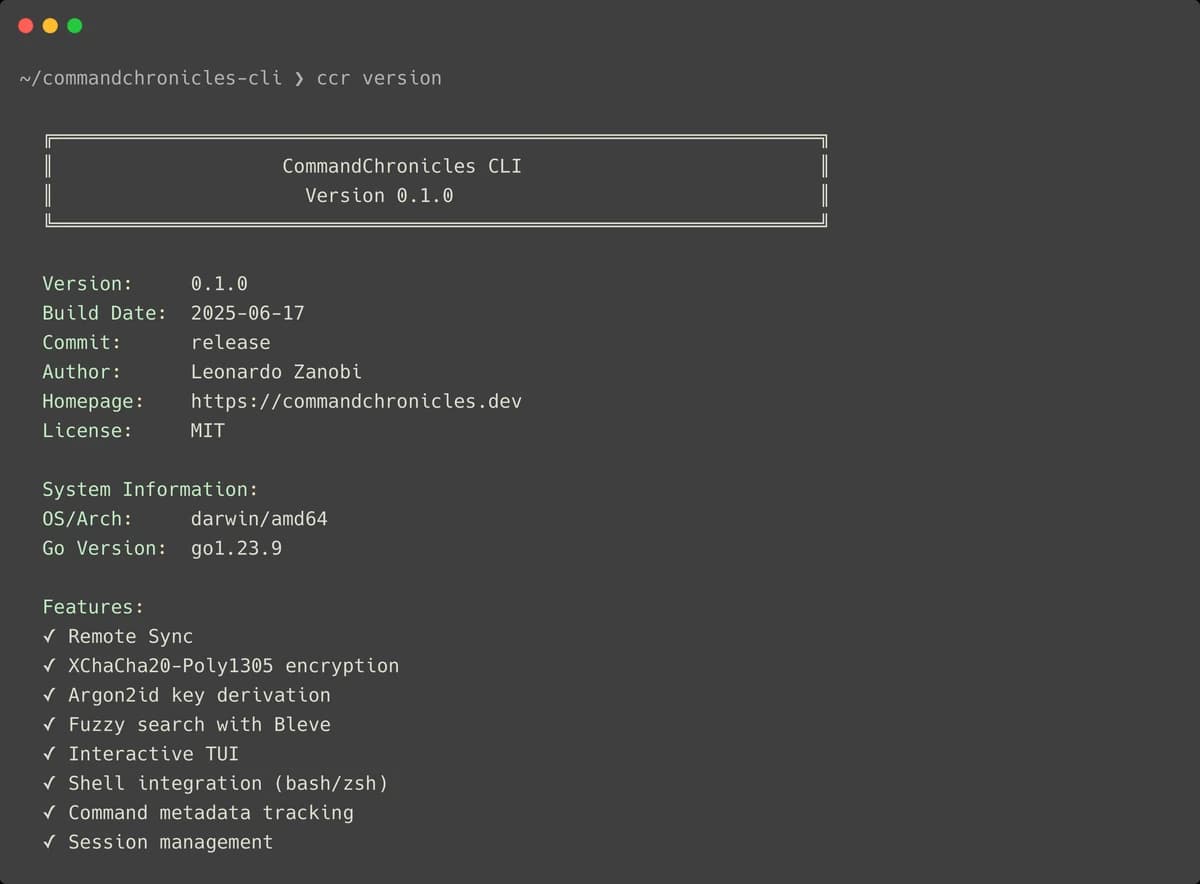This screenshot has width=1200, height=884.
Task: Minimize the terminal using the yellow button
Action: click(50, 26)
